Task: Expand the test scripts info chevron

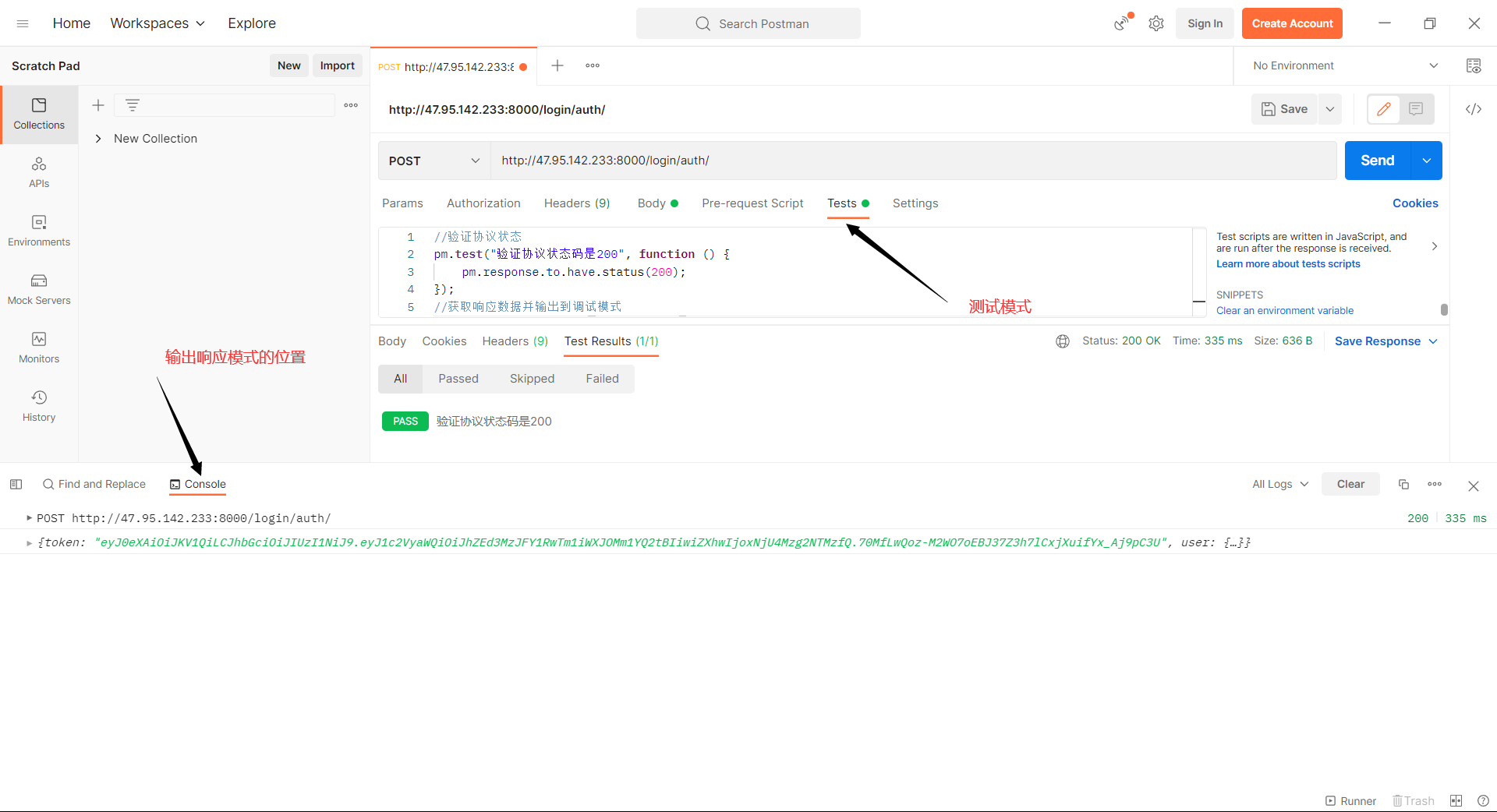Action: pyautogui.click(x=1435, y=246)
